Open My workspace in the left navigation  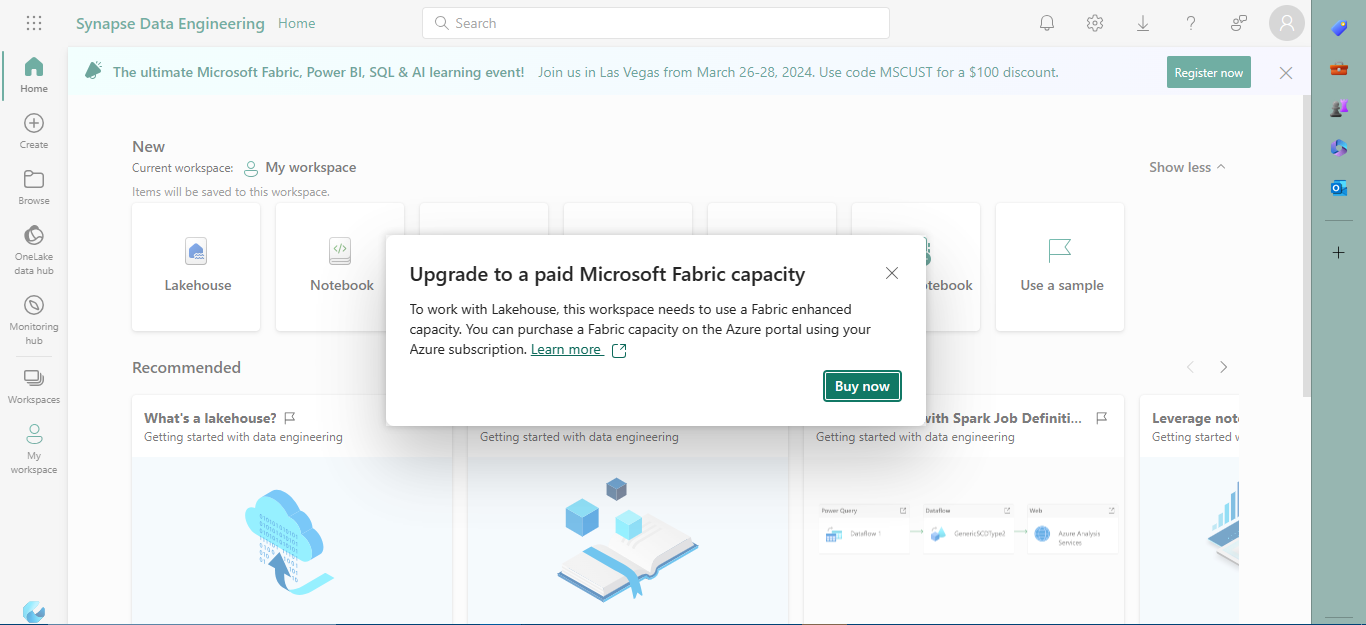(34, 448)
